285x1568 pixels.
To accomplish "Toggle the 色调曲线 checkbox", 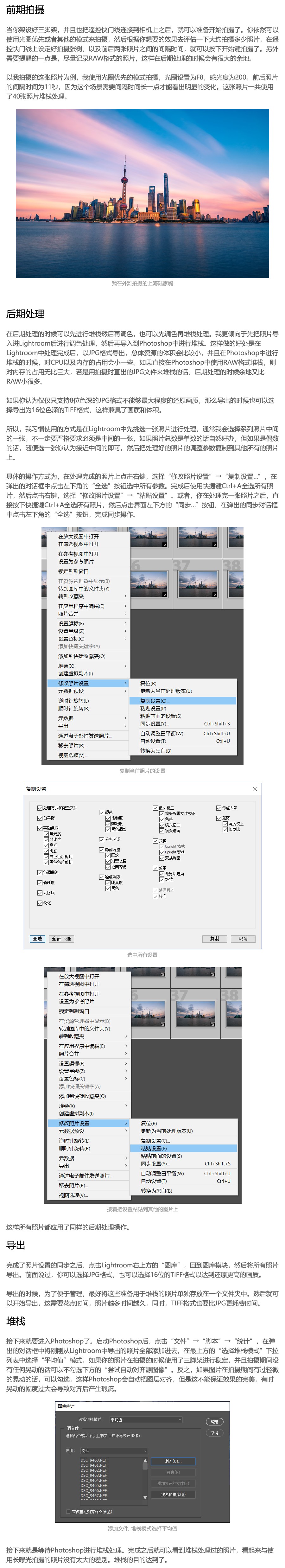I will 40,872.
